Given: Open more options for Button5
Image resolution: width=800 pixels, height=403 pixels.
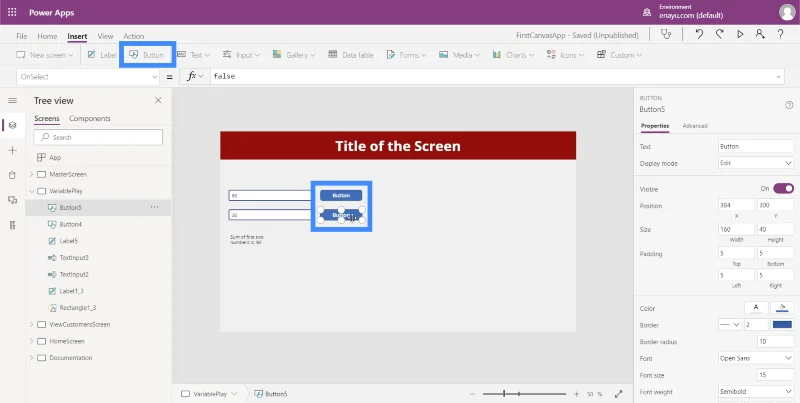Looking at the screenshot, I should click(154, 207).
